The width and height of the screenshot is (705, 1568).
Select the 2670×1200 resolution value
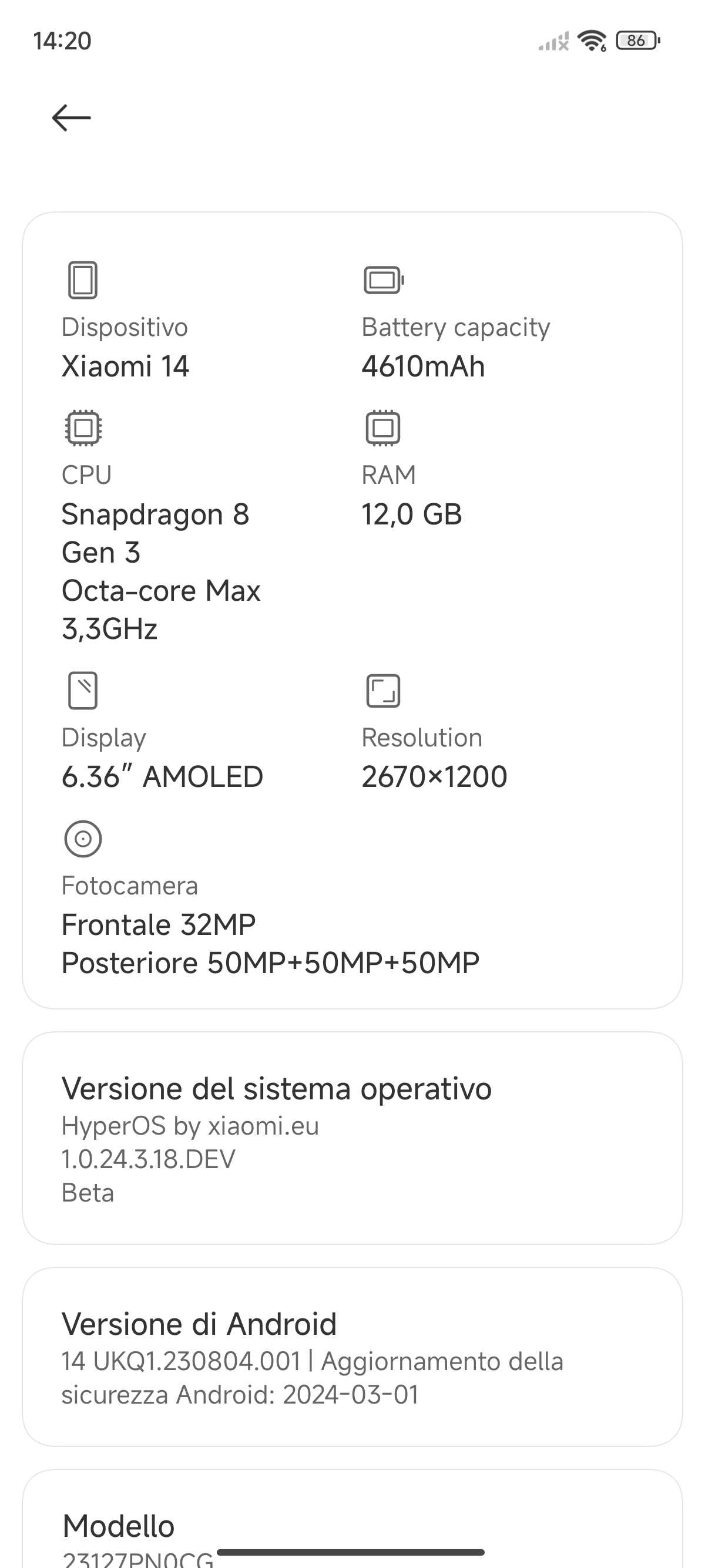click(434, 777)
